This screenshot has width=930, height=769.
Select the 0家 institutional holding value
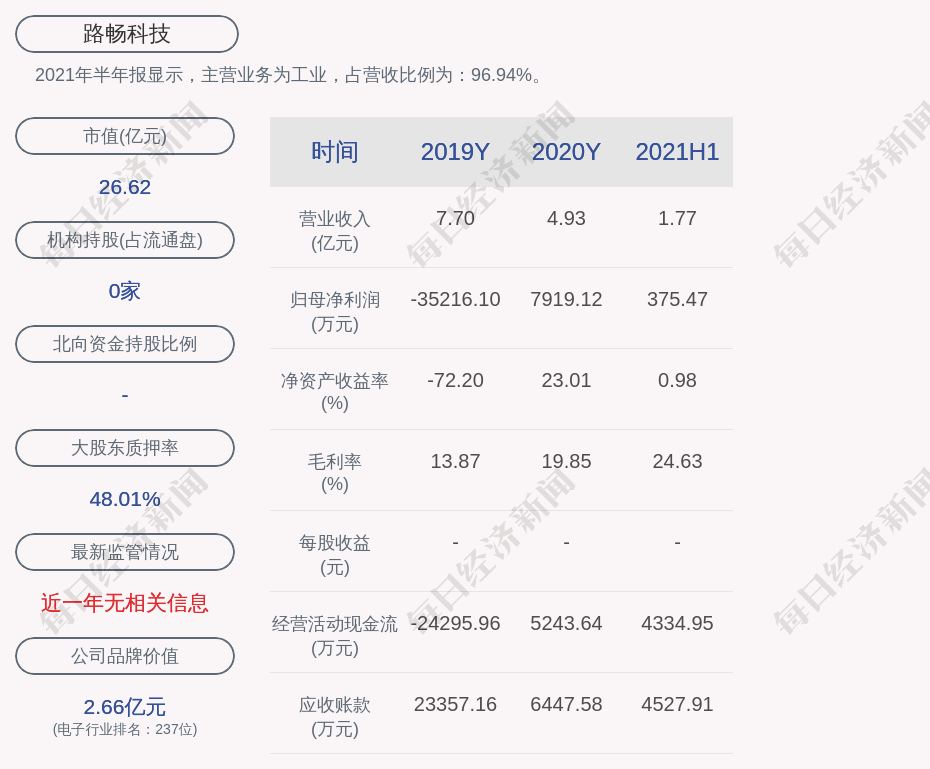[125, 291]
